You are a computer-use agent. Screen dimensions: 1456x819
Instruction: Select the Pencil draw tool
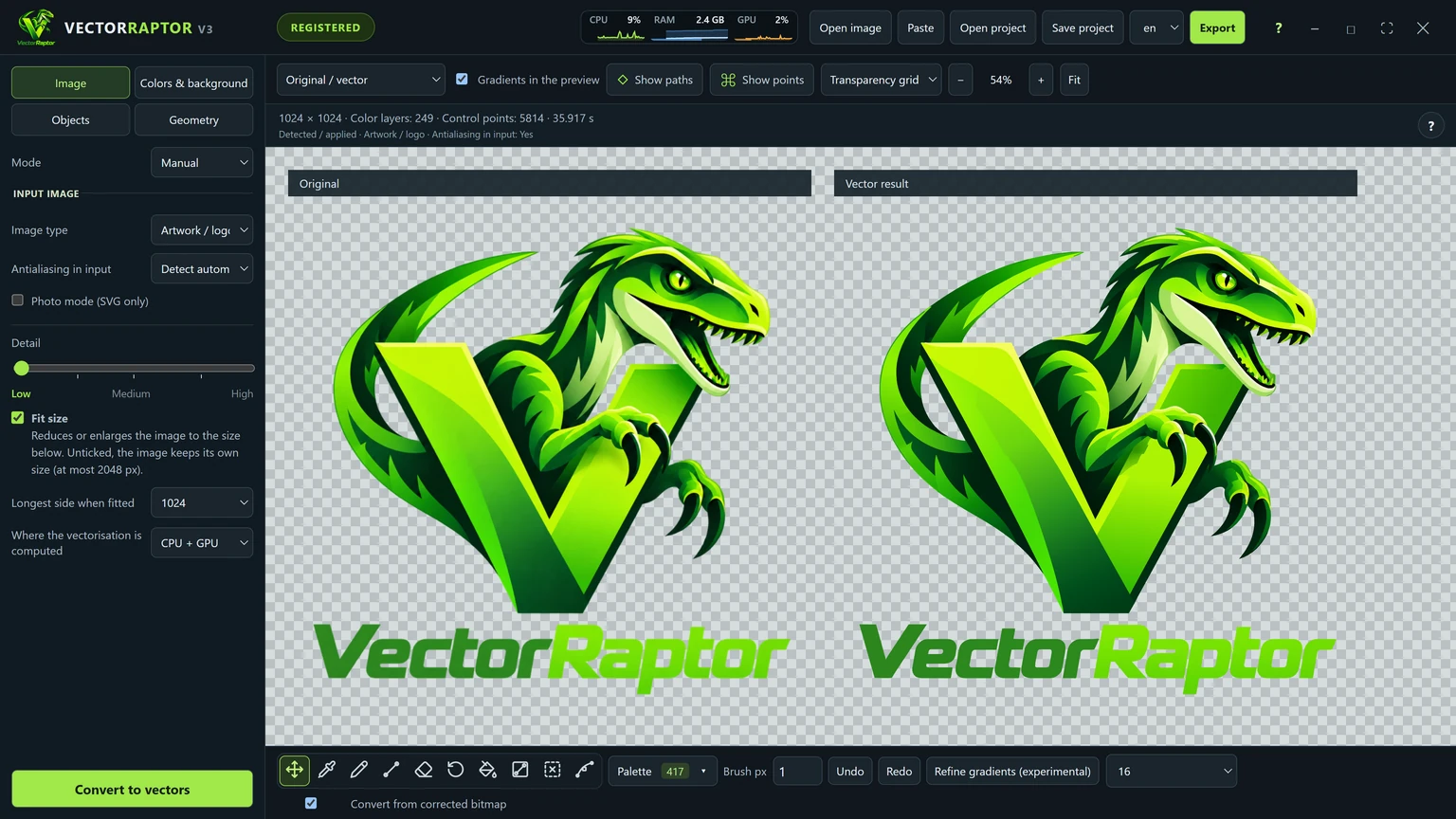point(359,771)
